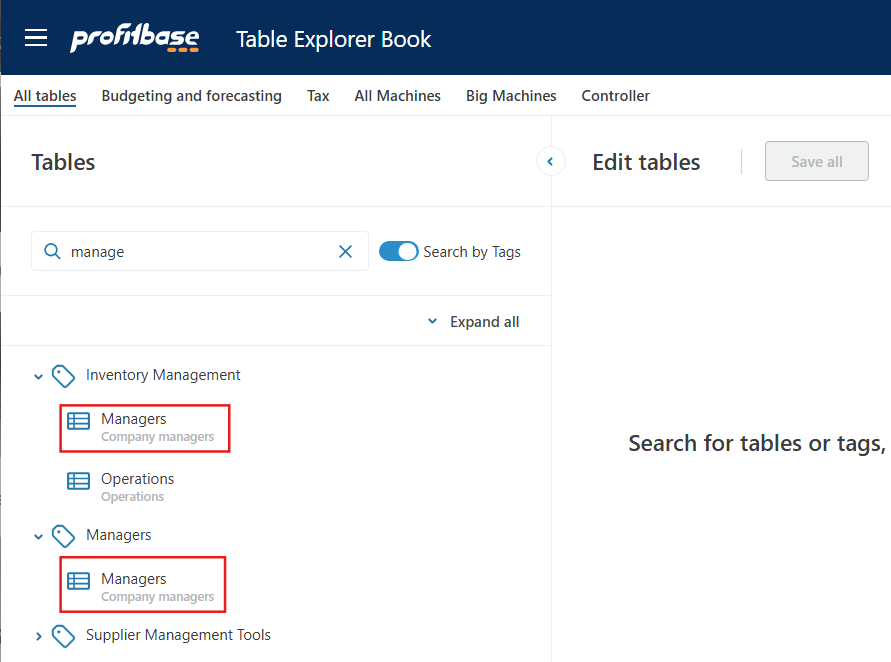Click the Managers tag icon

pos(64,536)
